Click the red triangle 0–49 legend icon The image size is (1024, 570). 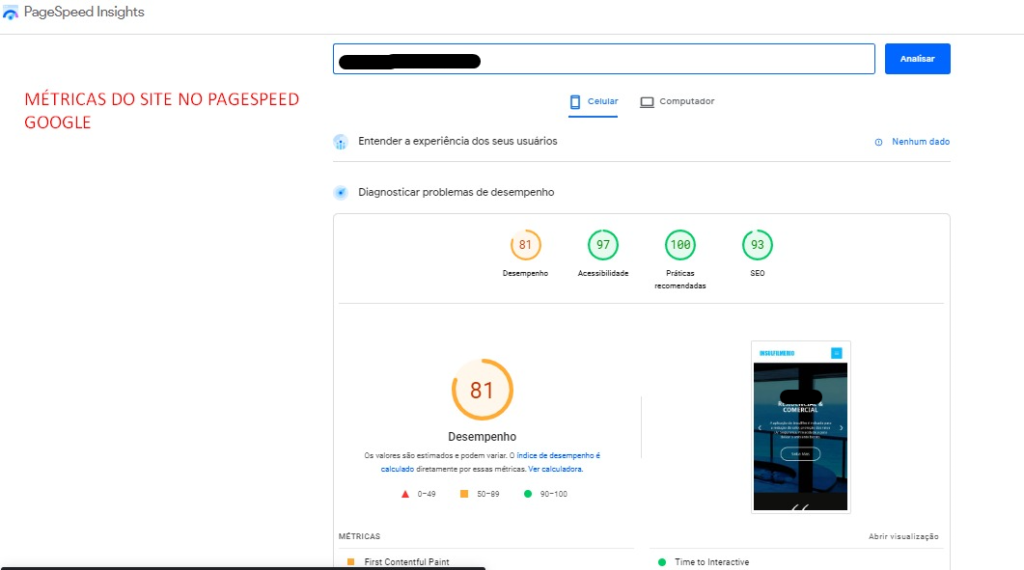405,494
